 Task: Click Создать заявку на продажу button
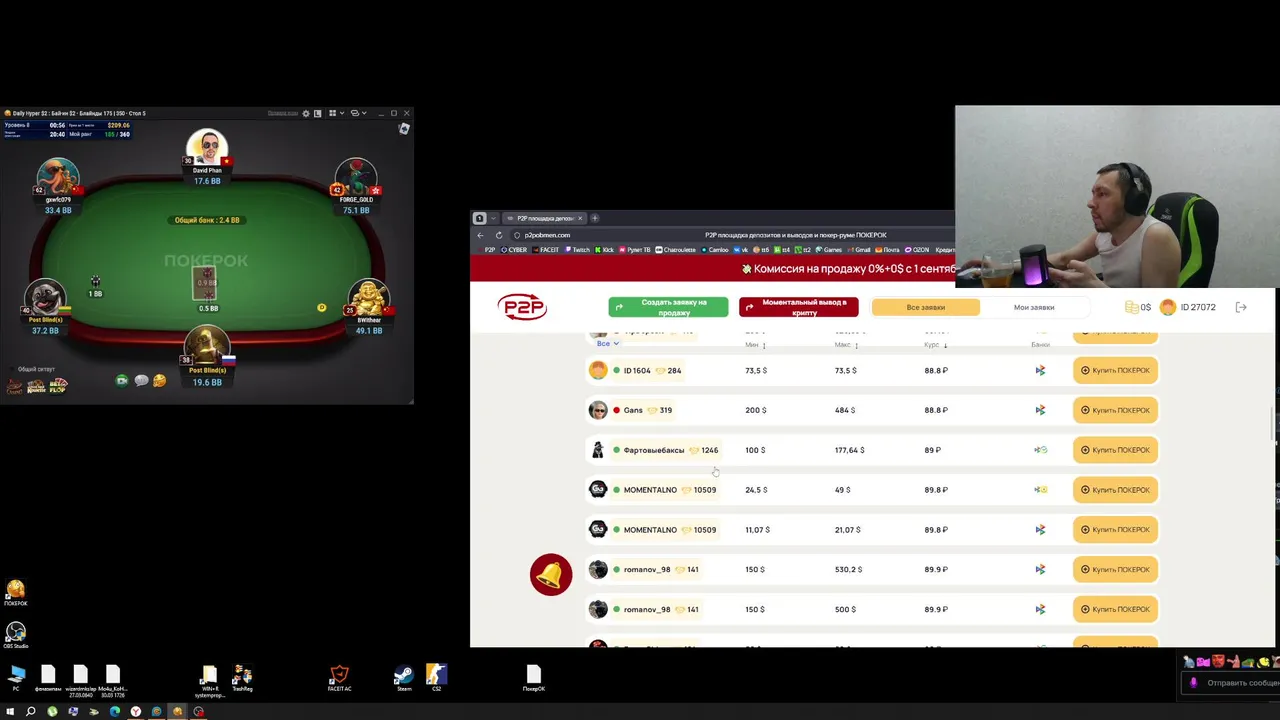coord(668,307)
